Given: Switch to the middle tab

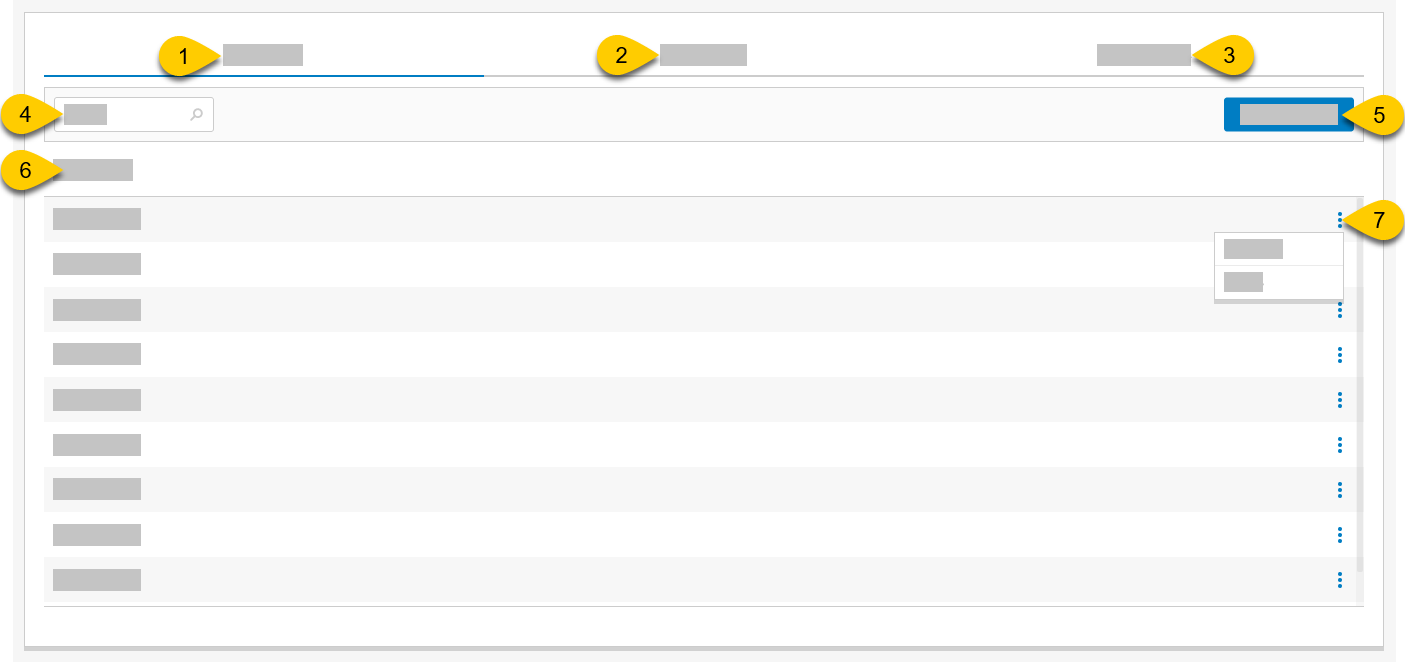Looking at the screenshot, I should tap(701, 55).
